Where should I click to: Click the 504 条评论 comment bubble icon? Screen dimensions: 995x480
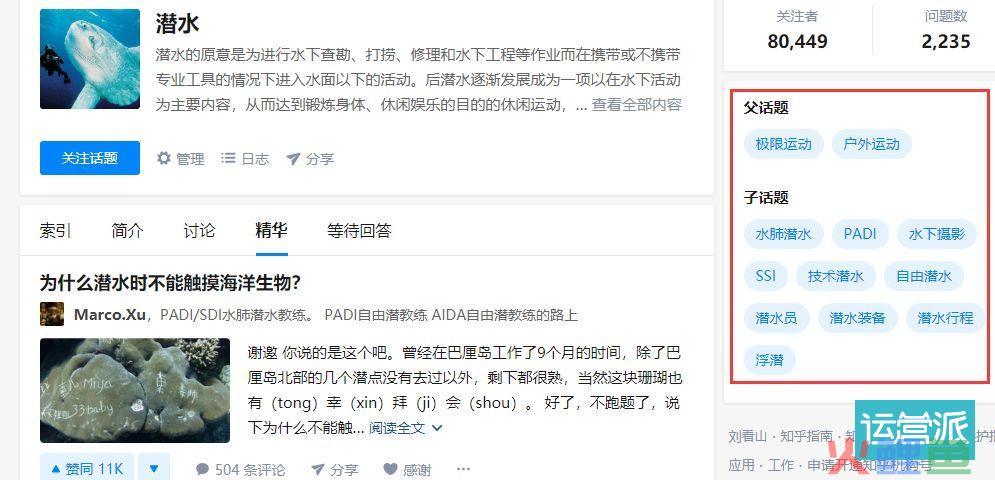(x=202, y=469)
